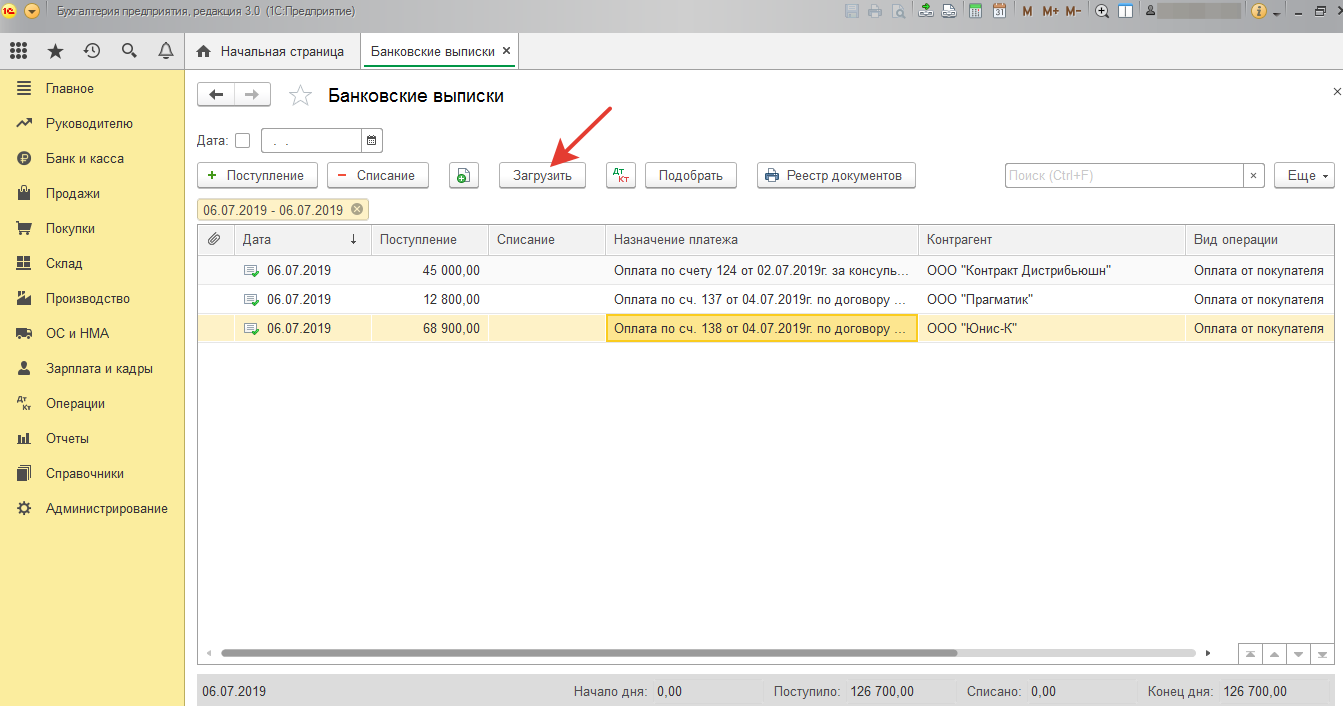
Task: Open the ОС и НМА section
Action: pos(92,334)
